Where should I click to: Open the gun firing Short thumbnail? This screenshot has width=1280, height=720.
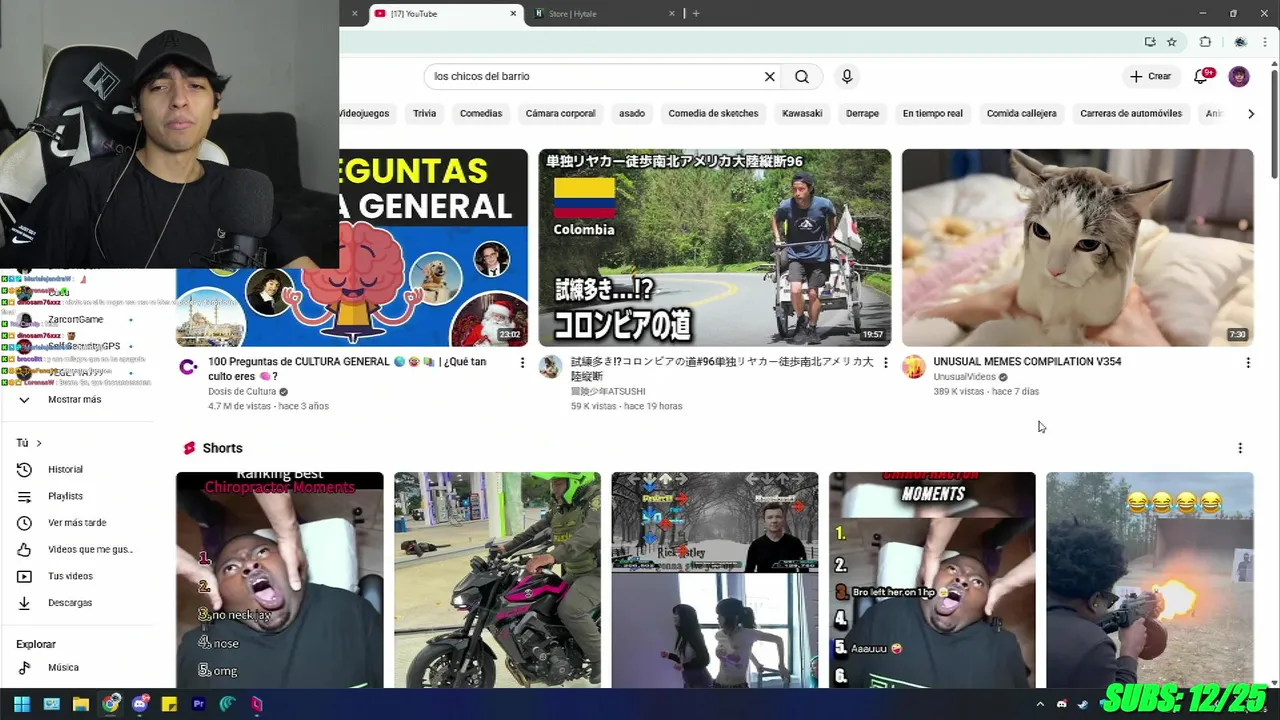pos(1149,580)
